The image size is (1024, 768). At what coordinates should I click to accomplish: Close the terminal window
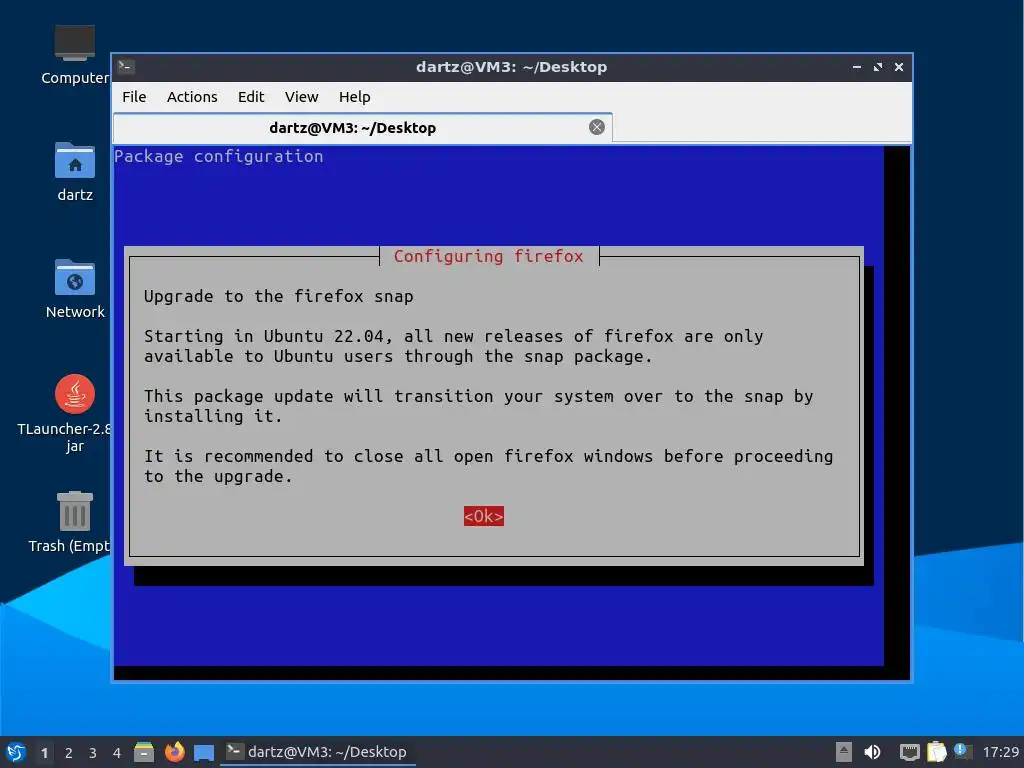[899, 67]
